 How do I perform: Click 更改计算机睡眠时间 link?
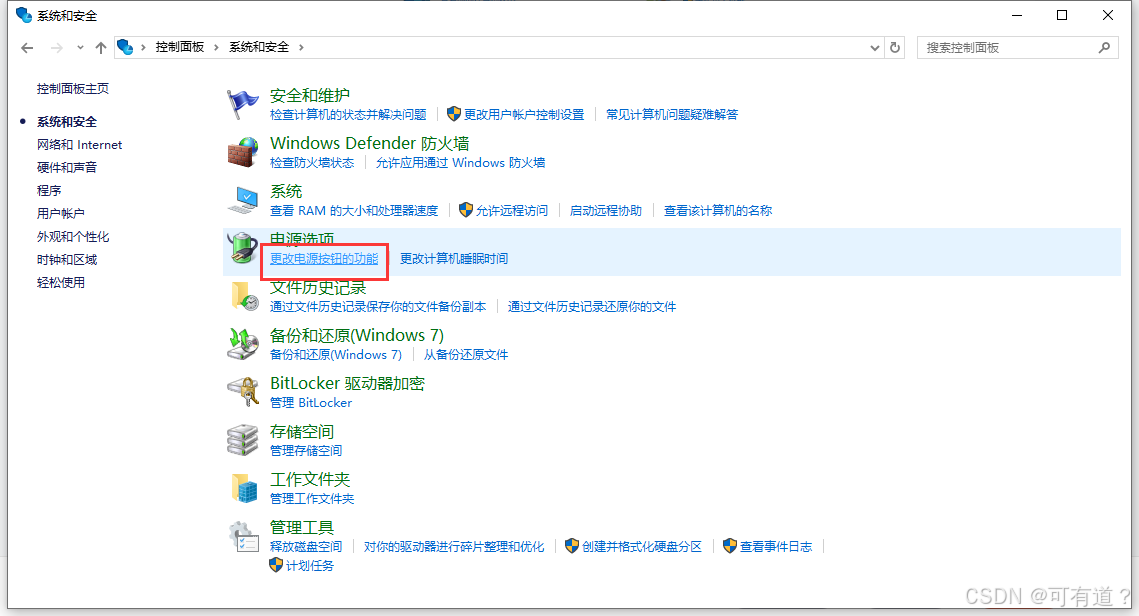point(454,259)
